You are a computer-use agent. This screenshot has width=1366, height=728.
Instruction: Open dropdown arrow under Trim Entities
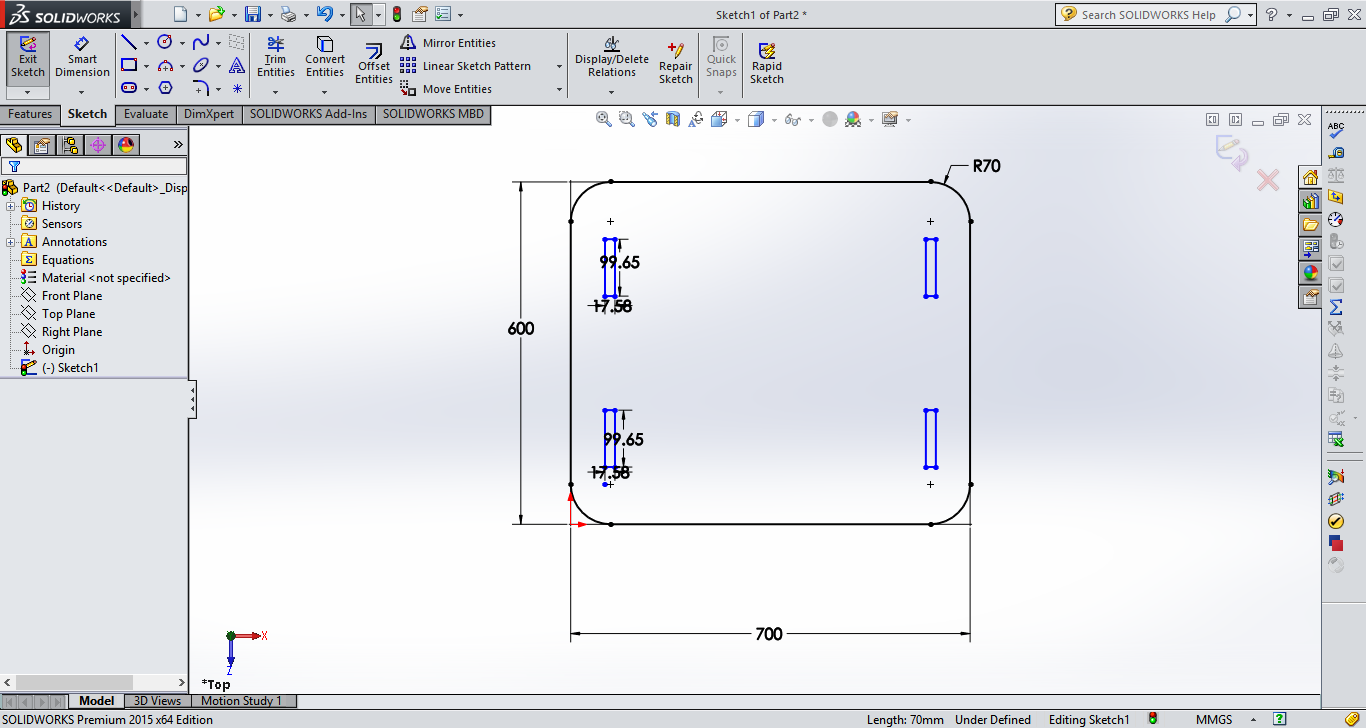coord(275,92)
